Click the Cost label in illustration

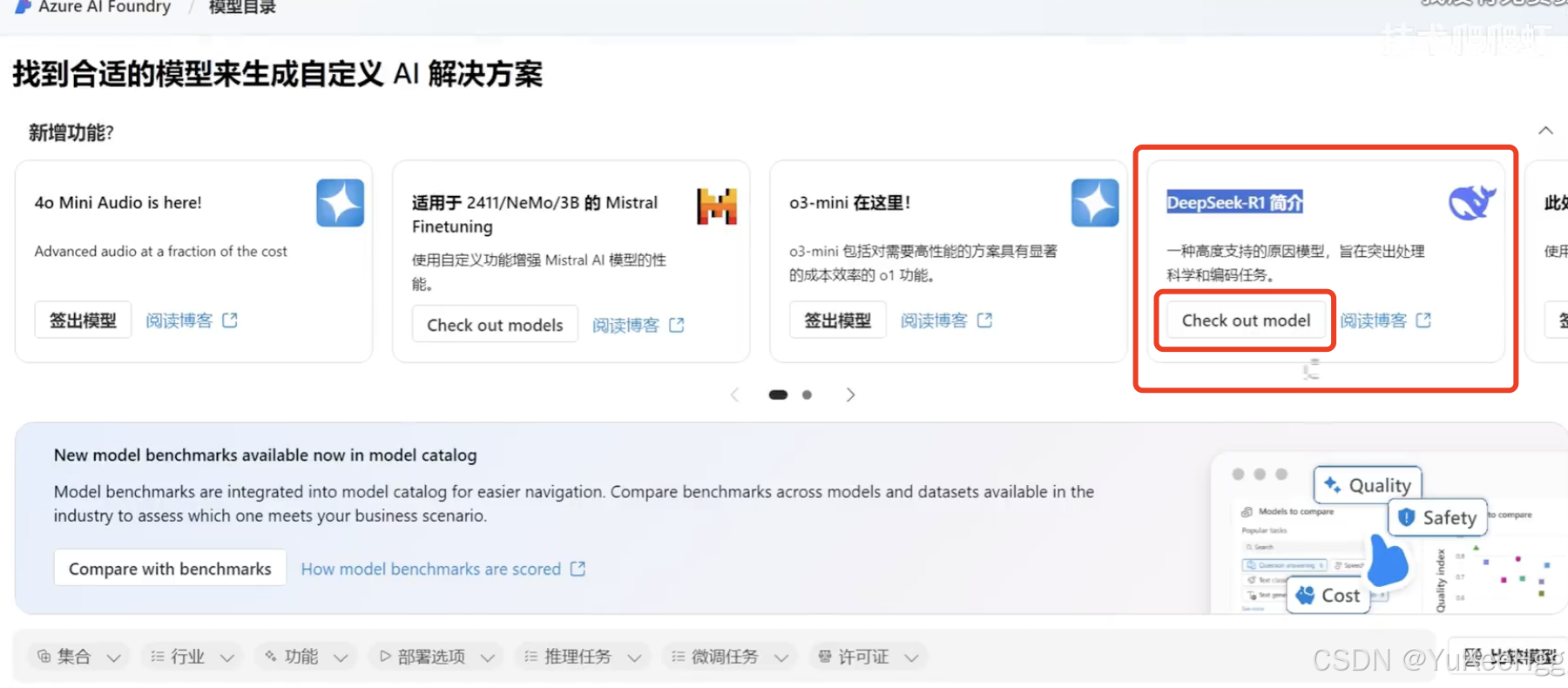pyautogui.click(x=1328, y=596)
